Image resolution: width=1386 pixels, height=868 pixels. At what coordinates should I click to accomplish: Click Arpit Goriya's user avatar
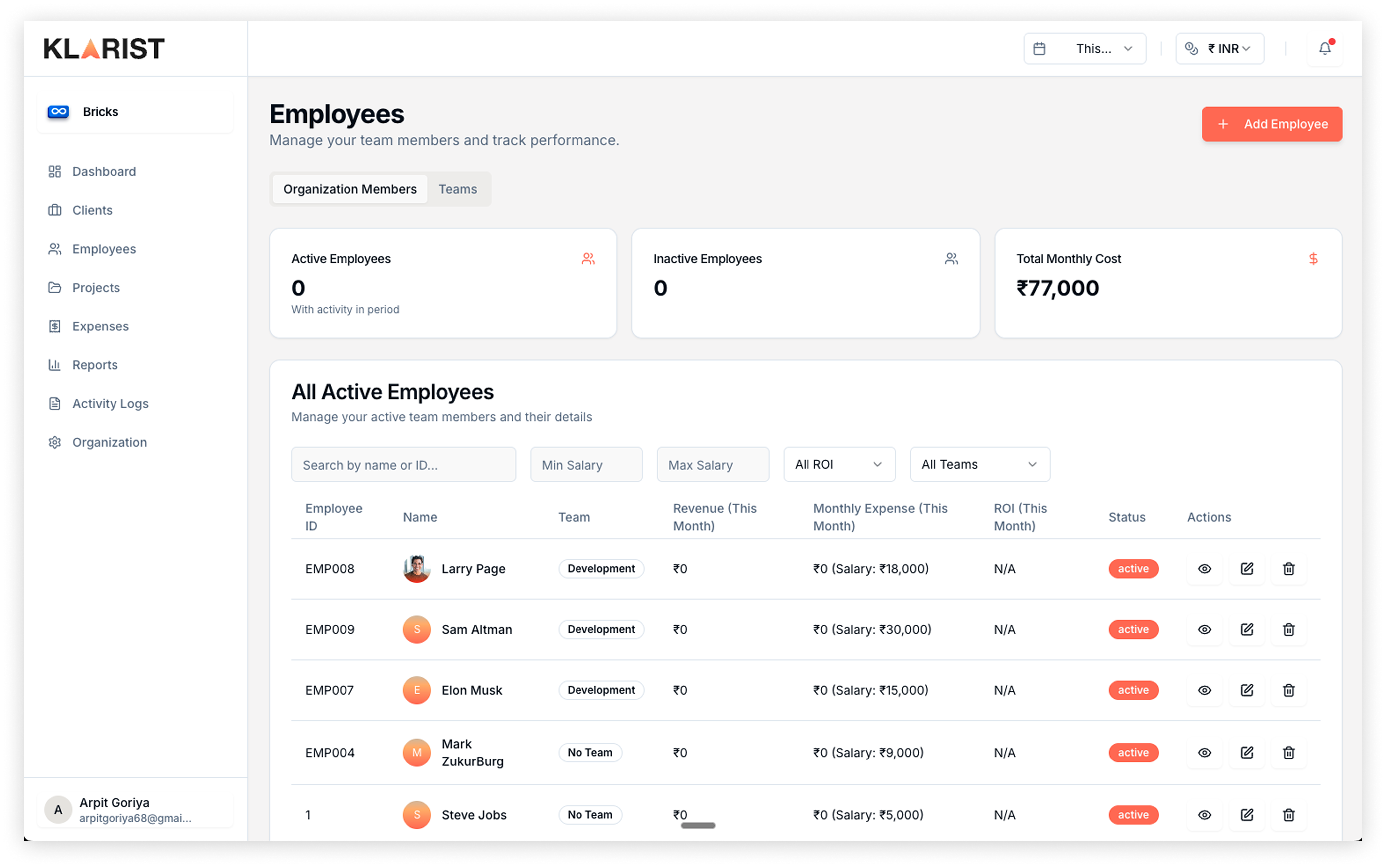click(58, 810)
